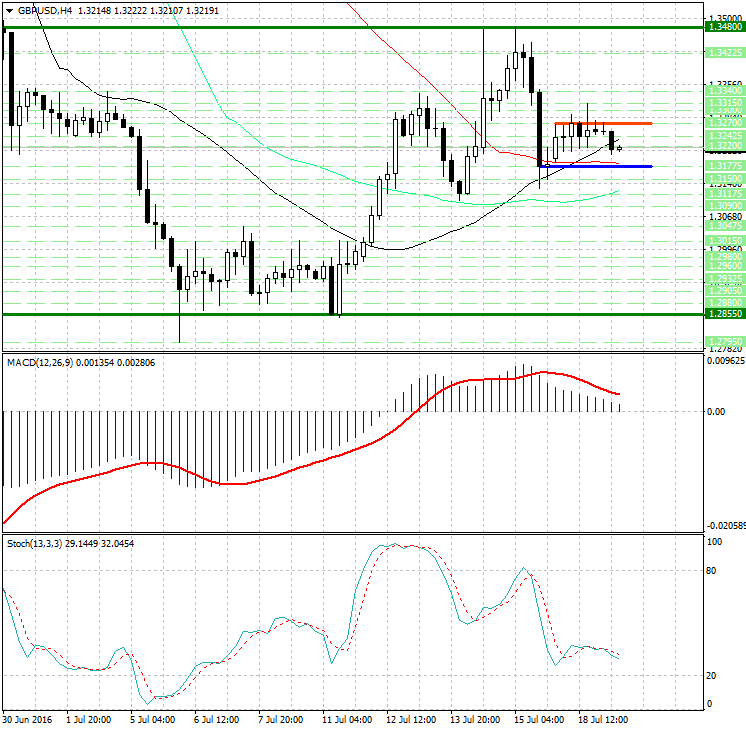746x731 pixels.
Task: Click the 1 Jul 20:00 time label
Action: tap(89, 719)
